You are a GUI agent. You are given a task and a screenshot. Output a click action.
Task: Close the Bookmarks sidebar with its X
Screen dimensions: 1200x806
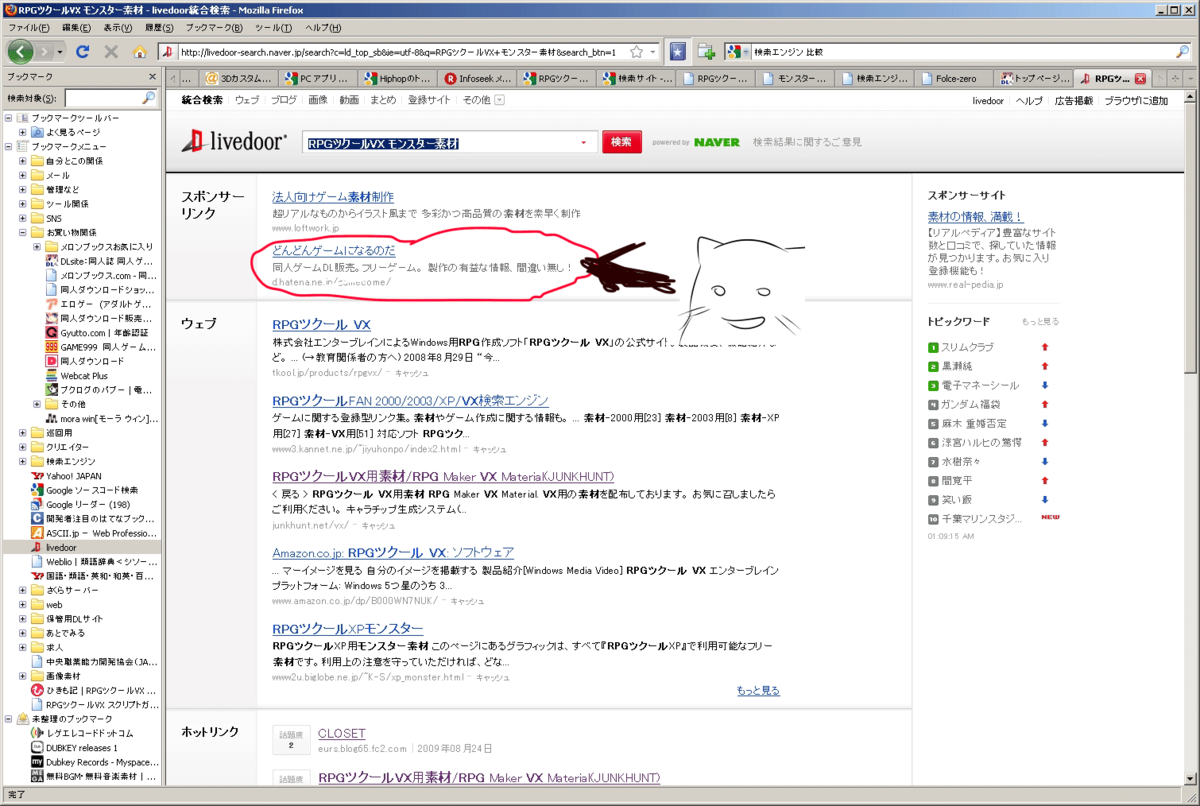pos(152,76)
